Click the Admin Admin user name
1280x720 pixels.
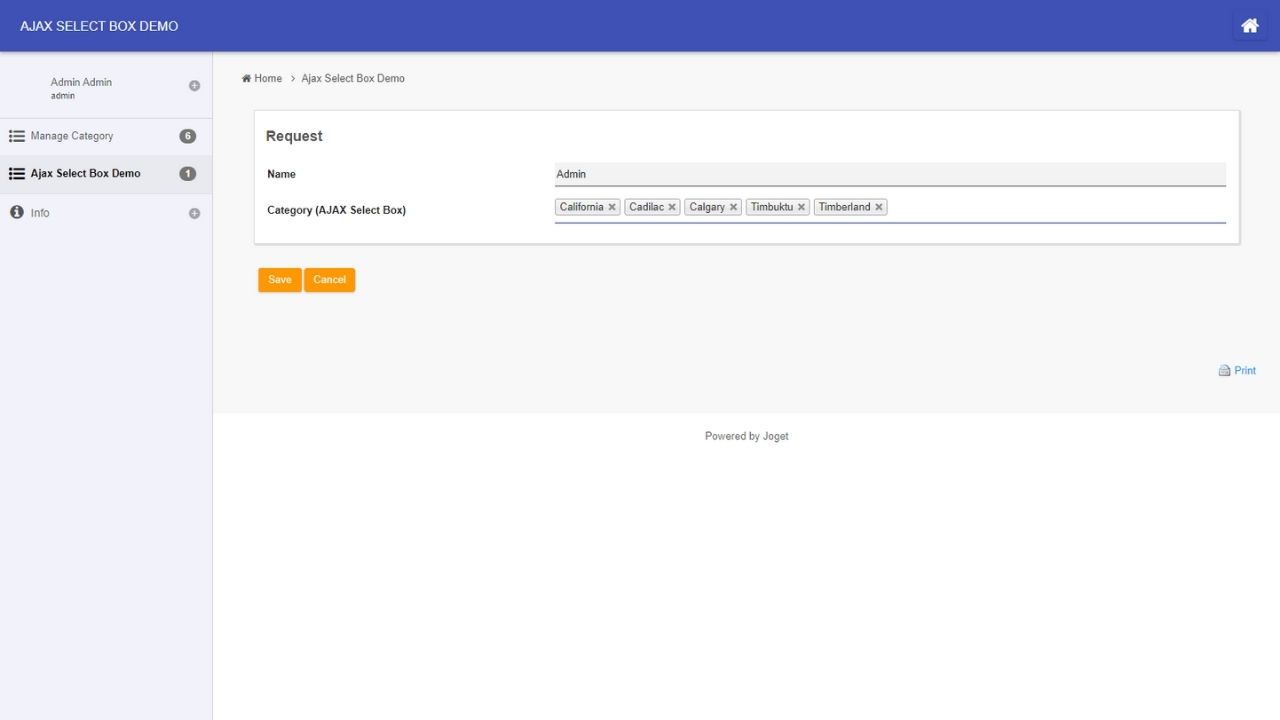click(x=81, y=82)
